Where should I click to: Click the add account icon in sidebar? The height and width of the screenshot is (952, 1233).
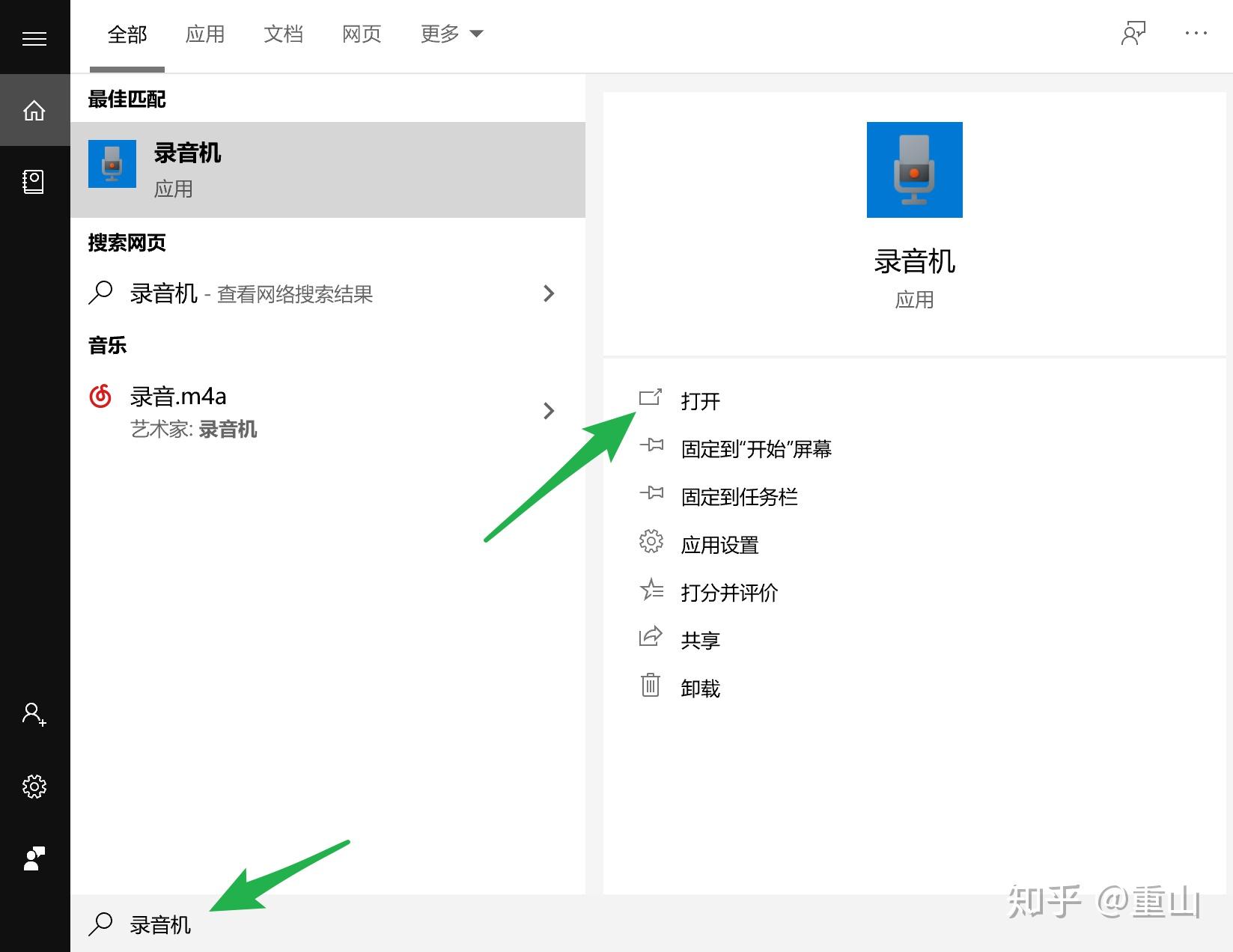[x=34, y=714]
